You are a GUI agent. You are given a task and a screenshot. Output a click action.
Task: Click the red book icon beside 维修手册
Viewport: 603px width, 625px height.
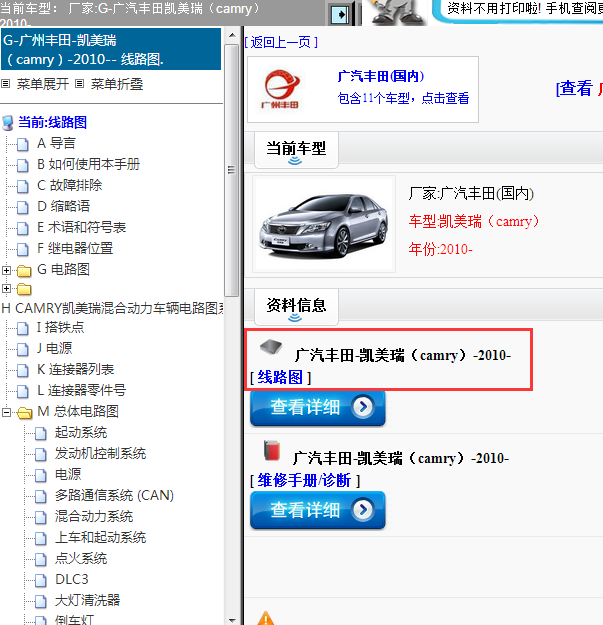tap(272, 450)
